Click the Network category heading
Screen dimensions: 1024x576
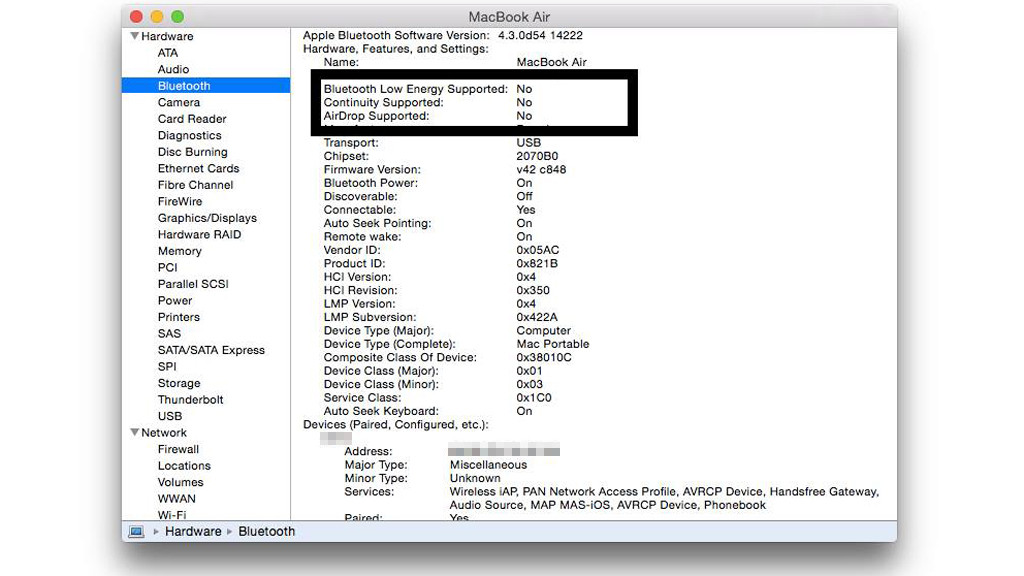[164, 432]
